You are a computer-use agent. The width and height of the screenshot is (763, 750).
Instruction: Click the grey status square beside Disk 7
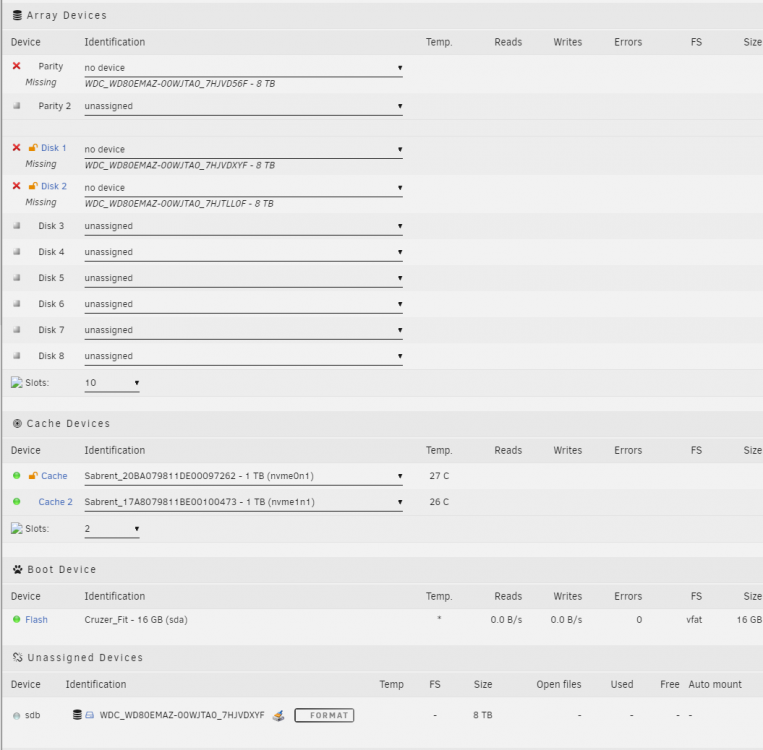17,329
